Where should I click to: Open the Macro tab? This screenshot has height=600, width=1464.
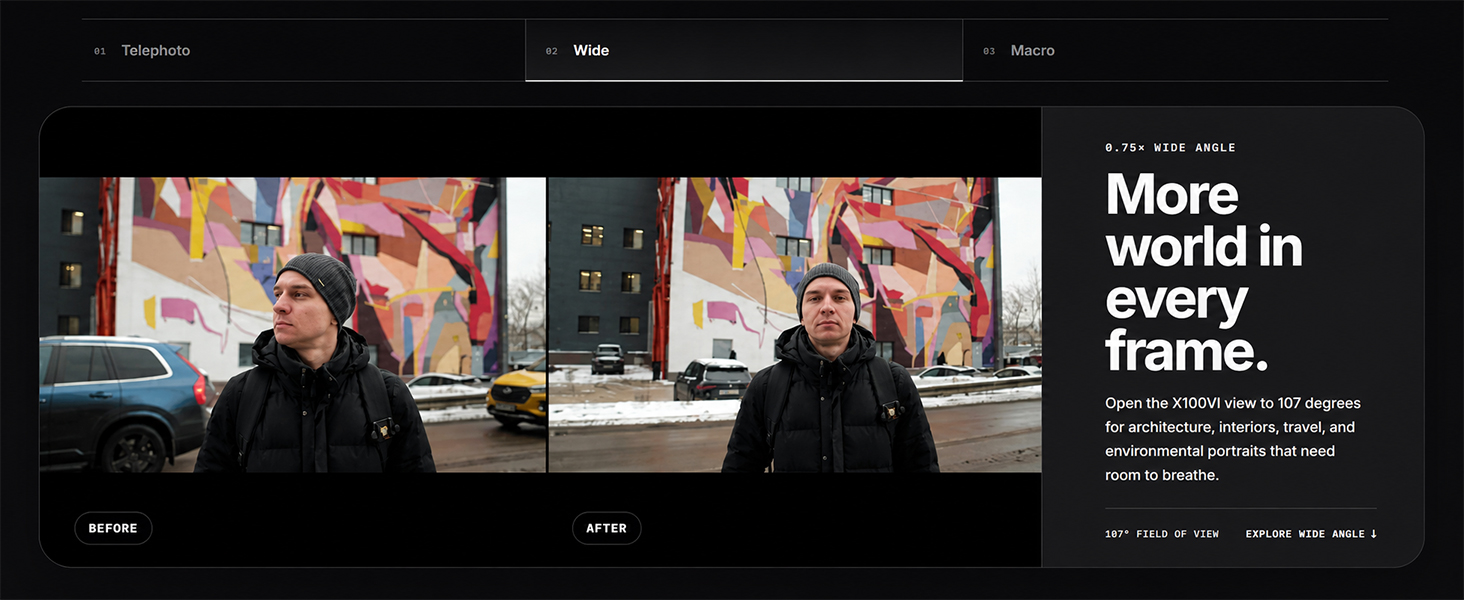(x=1175, y=50)
